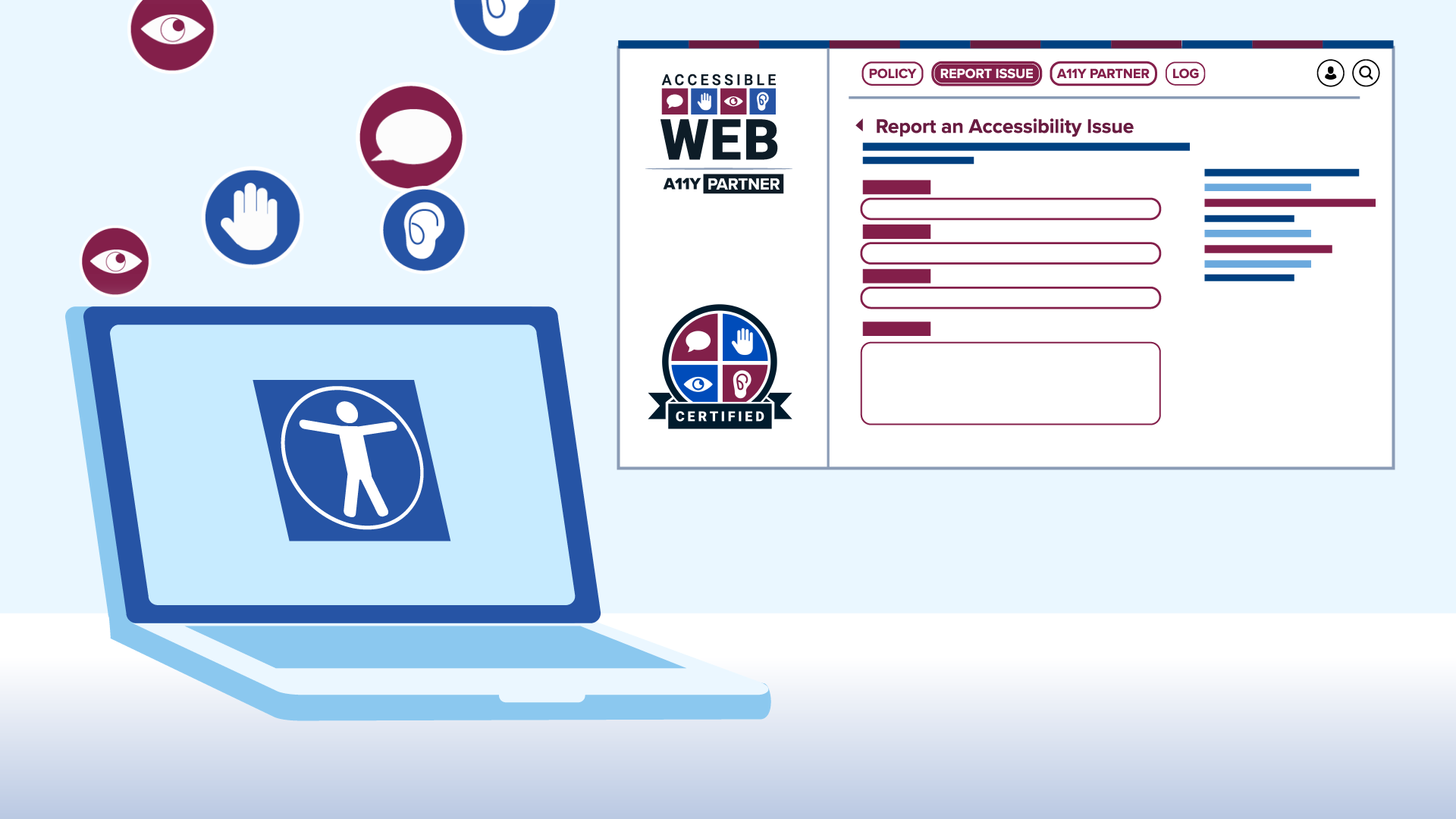Click the ear hearing accessibility icon
Screen dimensions: 1456x819
pyautogui.click(x=423, y=228)
